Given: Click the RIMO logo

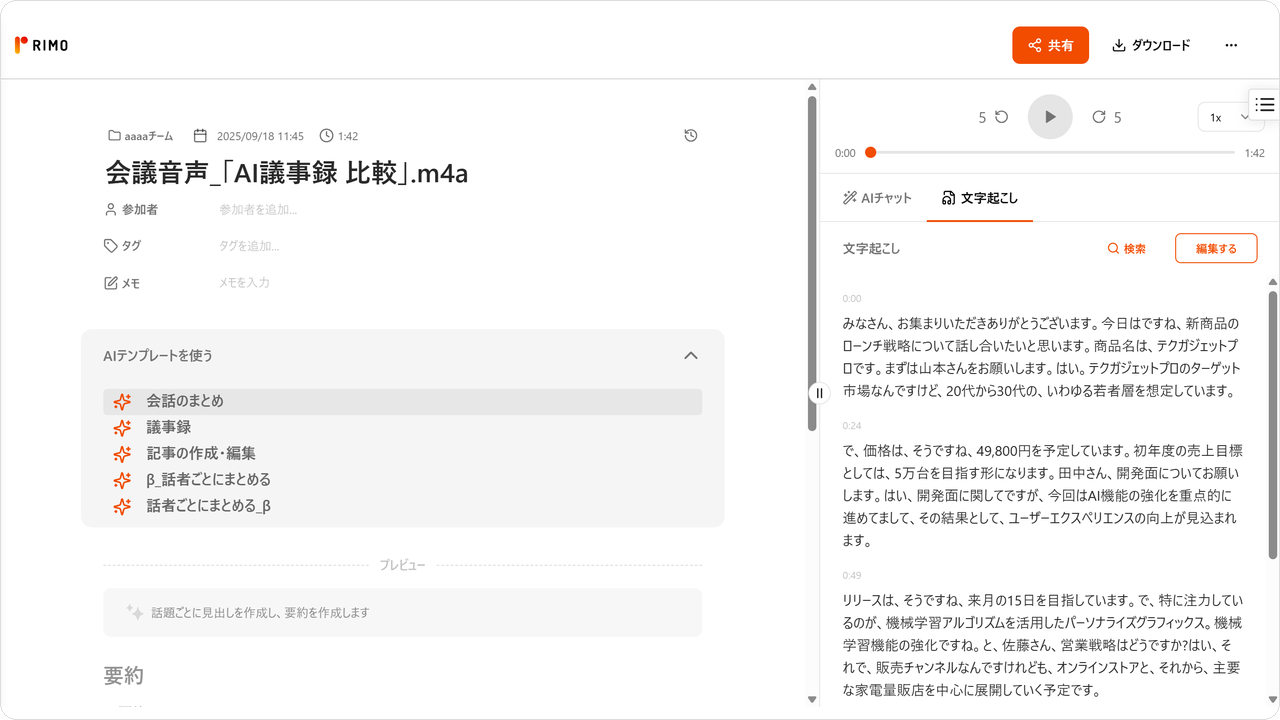Looking at the screenshot, I should point(41,45).
